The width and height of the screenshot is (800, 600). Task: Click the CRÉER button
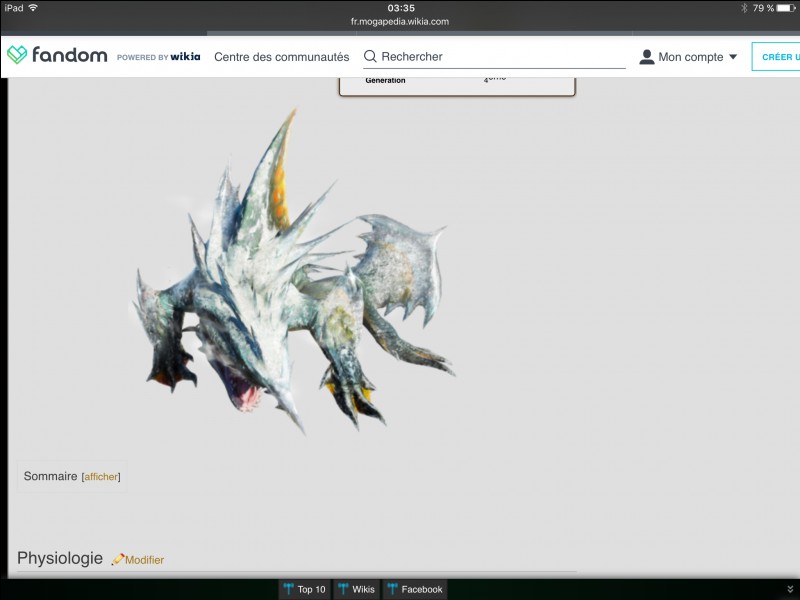click(776, 57)
